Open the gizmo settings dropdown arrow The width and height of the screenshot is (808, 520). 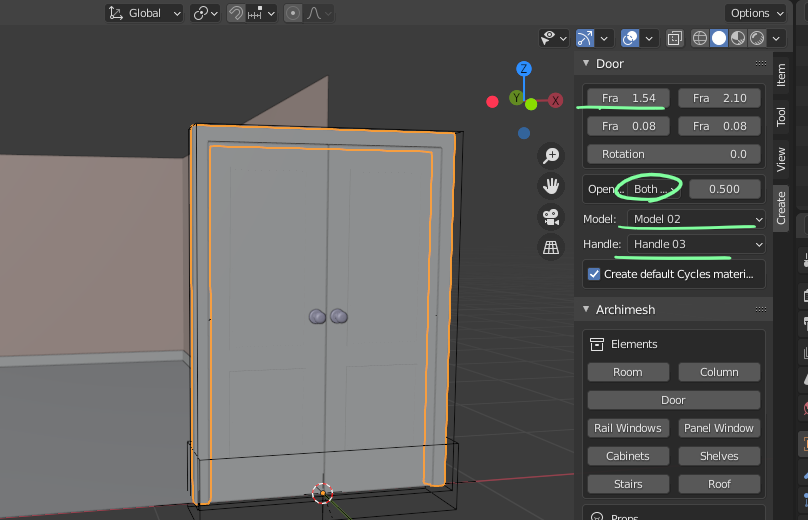(604, 38)
